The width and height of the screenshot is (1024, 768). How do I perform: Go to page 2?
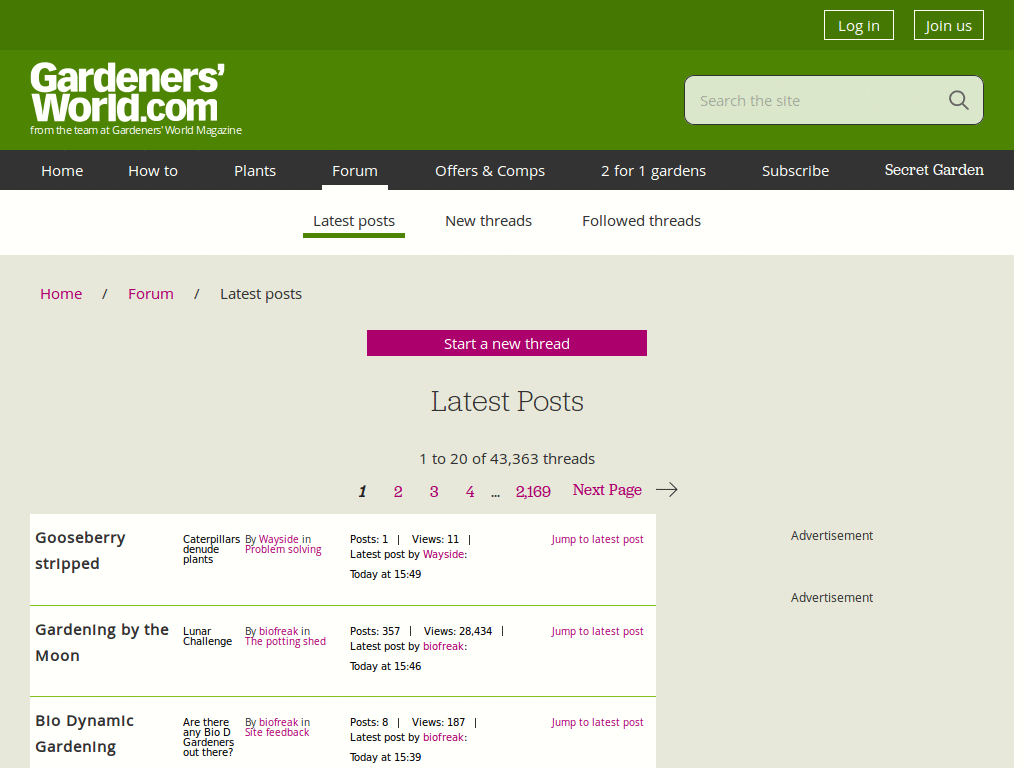pos(398,491)
